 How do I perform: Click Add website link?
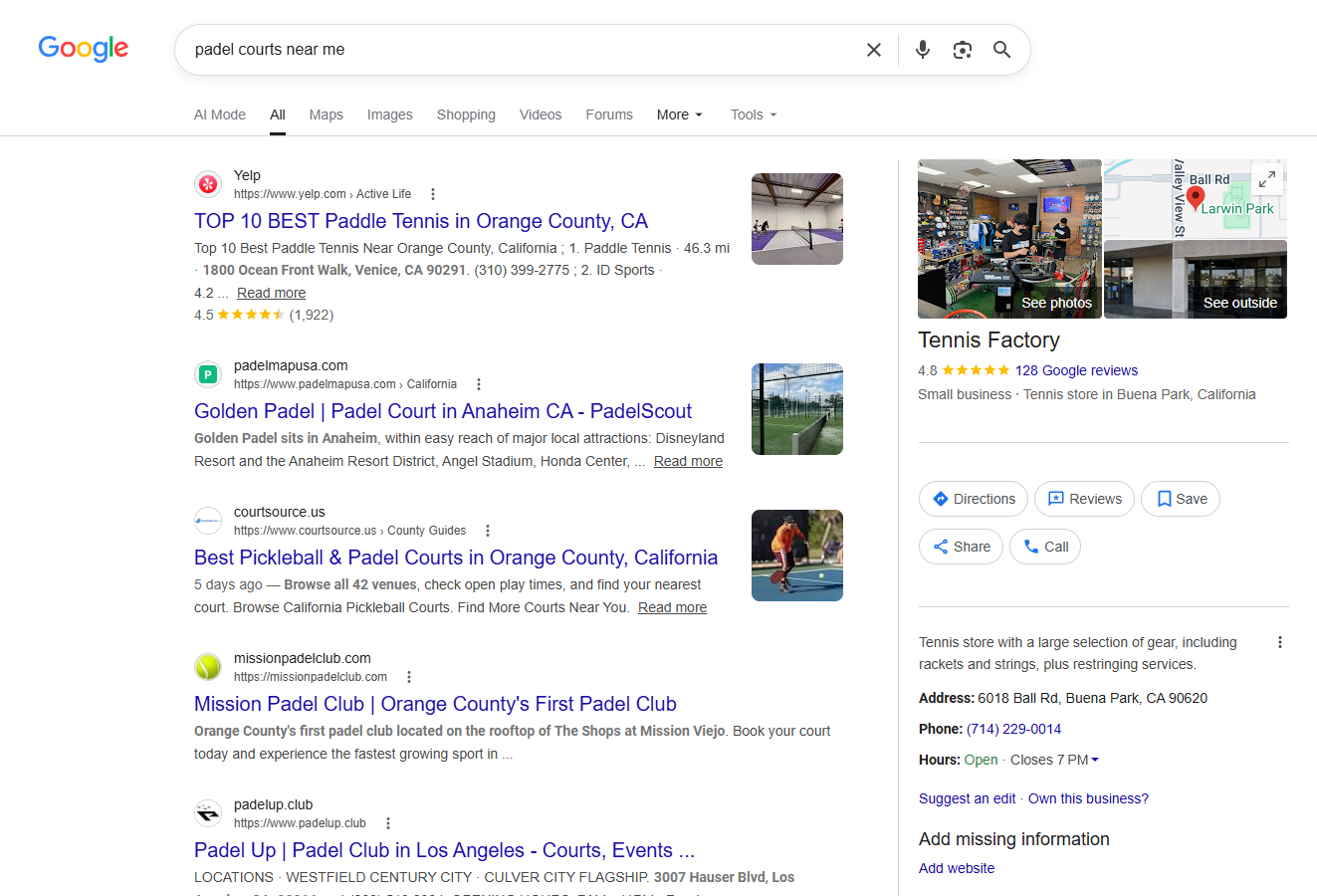click(957, 868)
